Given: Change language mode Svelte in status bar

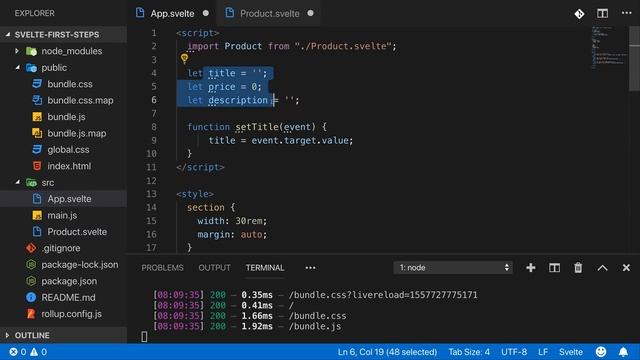Looking at the screenshot, I should 571,352.
